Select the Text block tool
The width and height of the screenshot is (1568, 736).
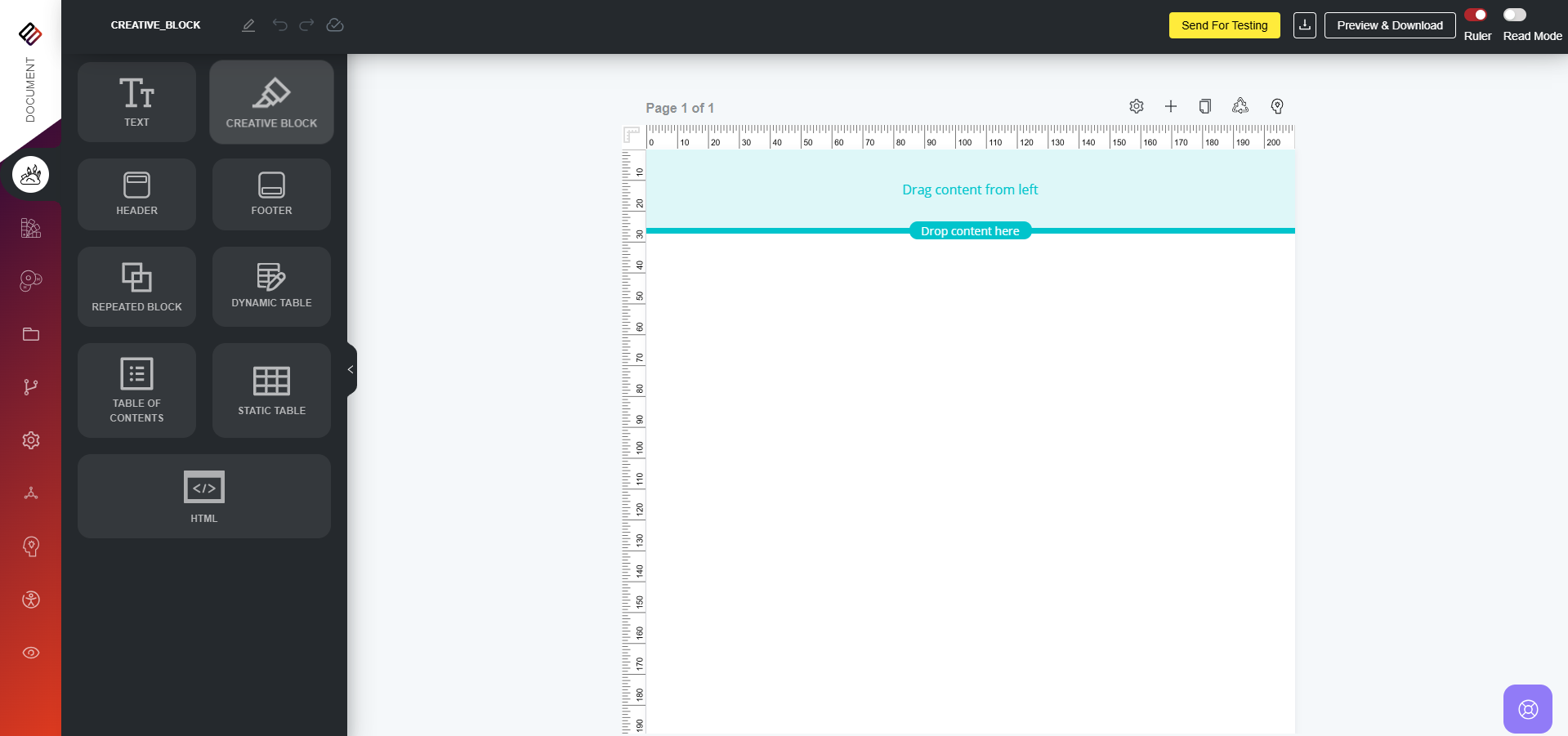136,102
